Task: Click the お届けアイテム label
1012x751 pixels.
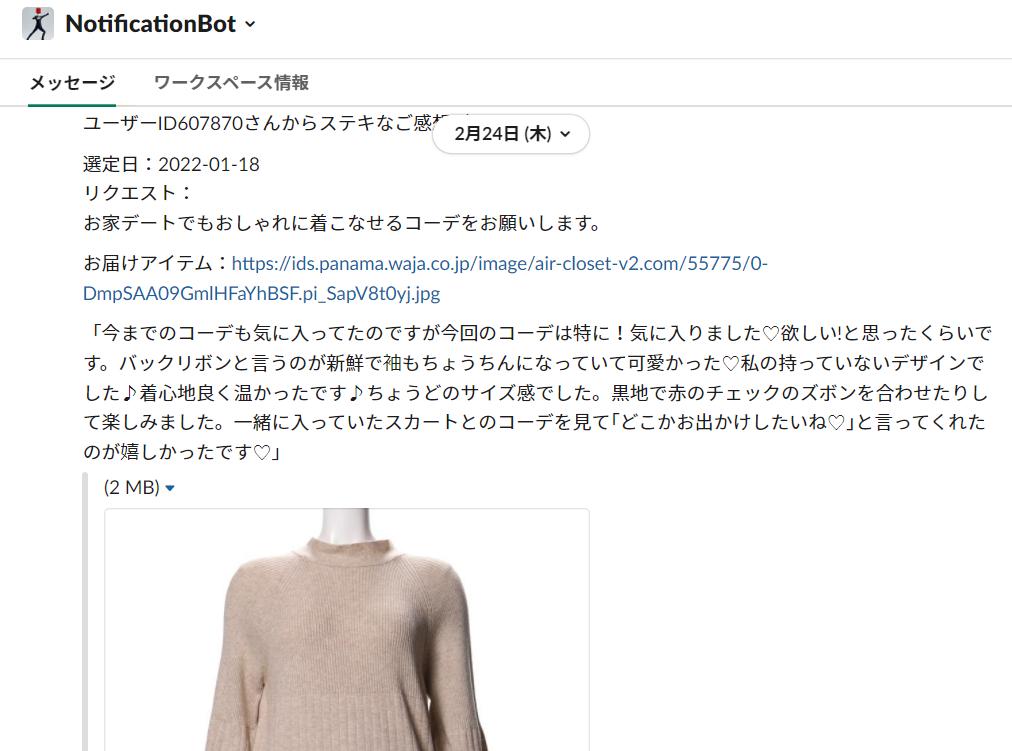Action: [156, 263]
